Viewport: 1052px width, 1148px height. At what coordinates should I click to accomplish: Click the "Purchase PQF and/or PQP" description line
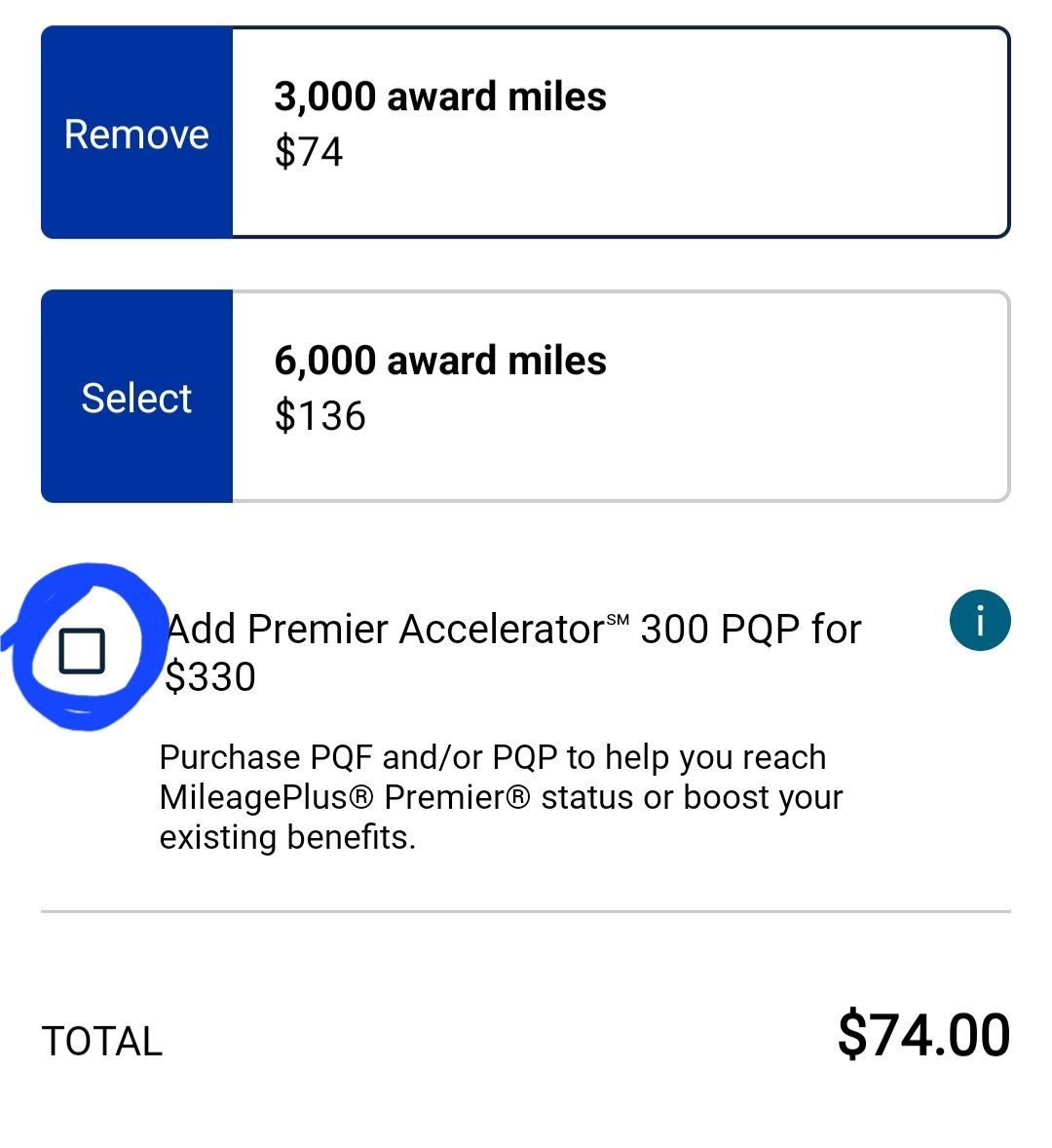tap(492, 757)
